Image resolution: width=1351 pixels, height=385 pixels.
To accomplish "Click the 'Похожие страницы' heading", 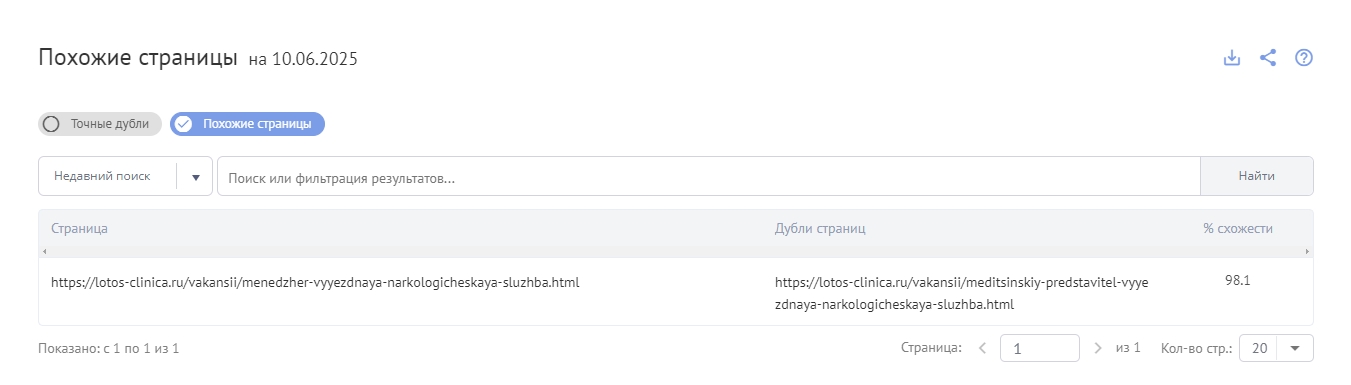I will [138, 57].
